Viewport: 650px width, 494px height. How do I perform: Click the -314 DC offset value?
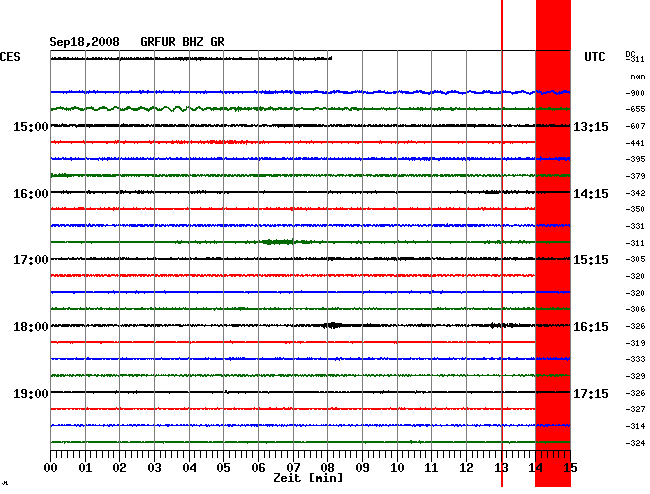[635, 426]
